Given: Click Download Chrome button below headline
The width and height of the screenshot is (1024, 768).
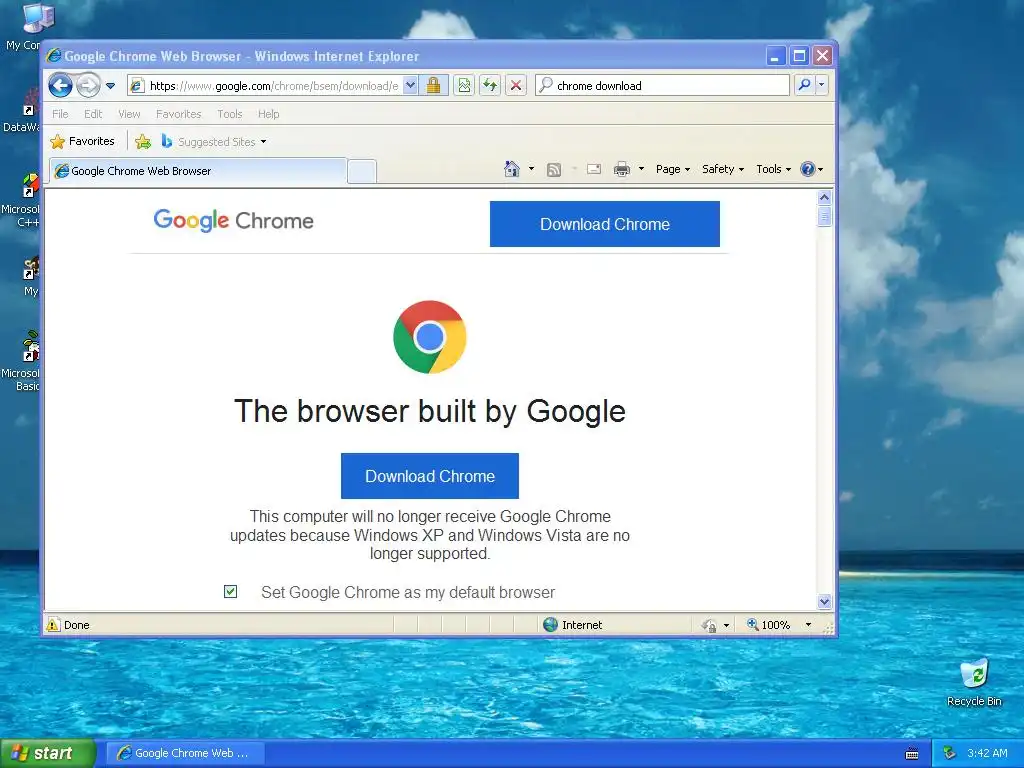Looking at the screenshot, I should (x=430, y=476).
